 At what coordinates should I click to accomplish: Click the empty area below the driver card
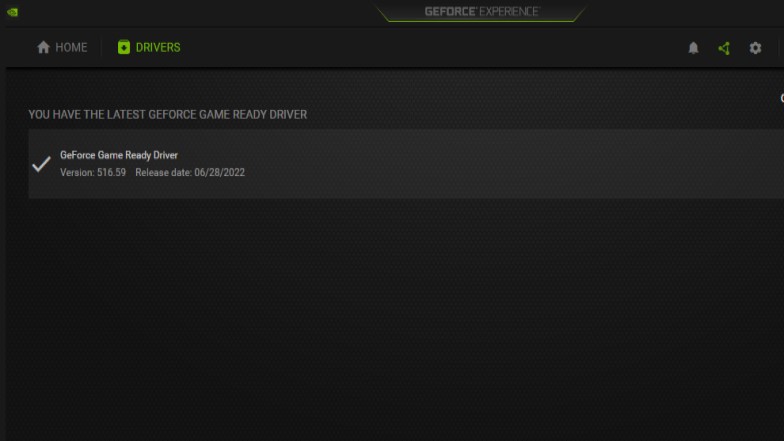(395, 320)
